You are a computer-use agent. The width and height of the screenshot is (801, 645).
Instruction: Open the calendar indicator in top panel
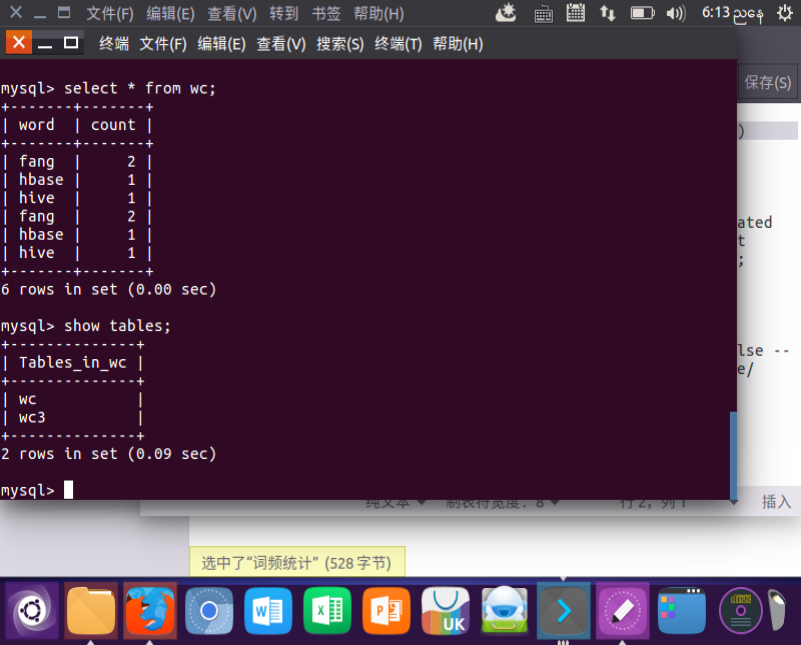point(576,13)
